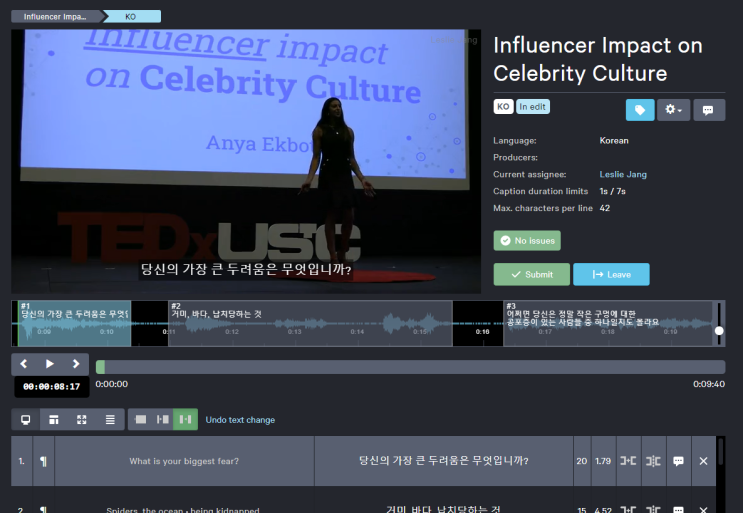The image size is (743, 513).
Task: Edit Korean translation of subtitle 1
Action: pyautogui.click(x=444, y=461)
